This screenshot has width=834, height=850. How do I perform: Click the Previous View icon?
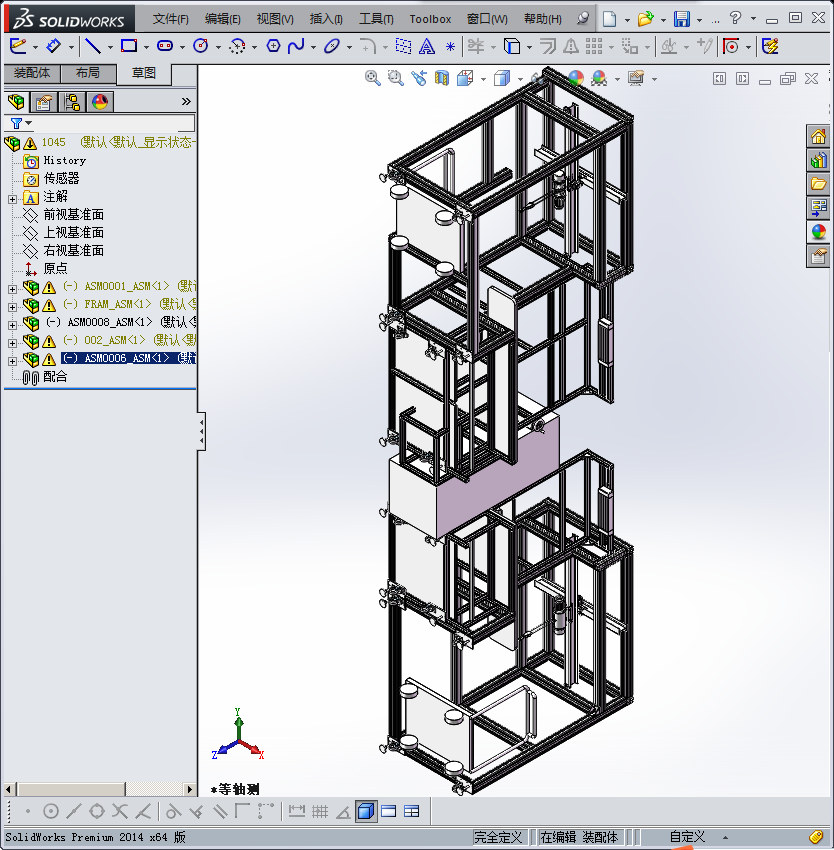click(x=419, y=78)
